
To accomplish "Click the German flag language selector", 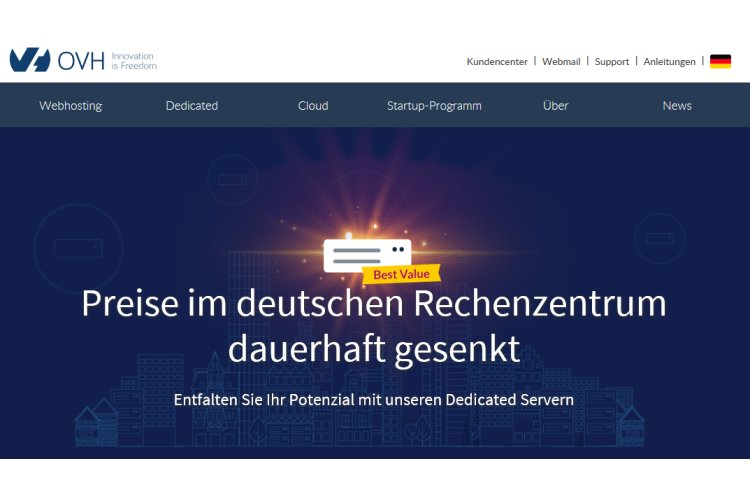I will pos(720,62).
